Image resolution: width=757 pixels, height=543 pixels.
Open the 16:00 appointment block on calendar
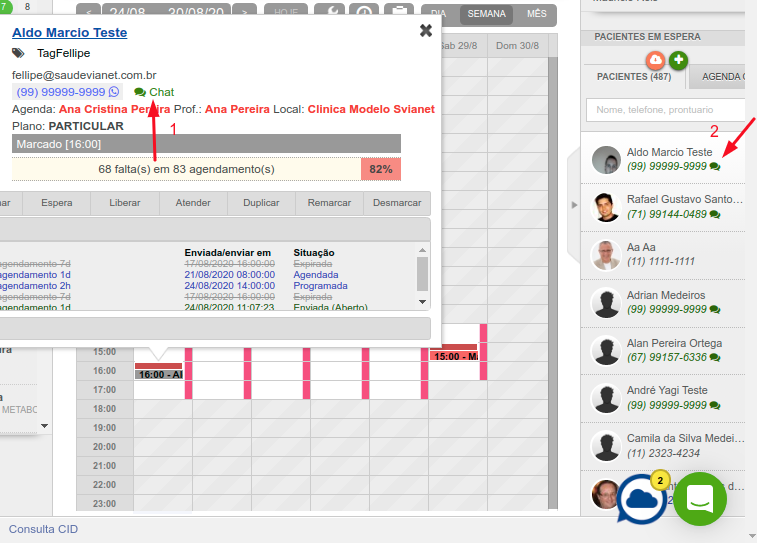pos(159,371)
